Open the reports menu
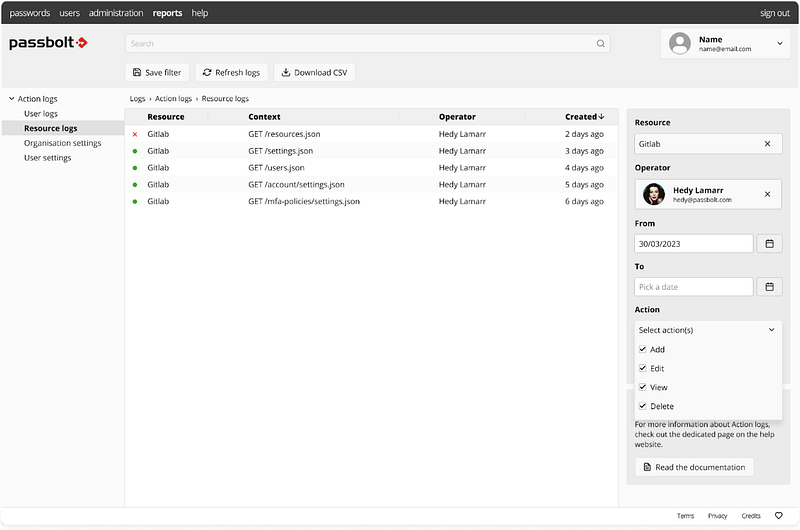 click(x=167, y=13)
